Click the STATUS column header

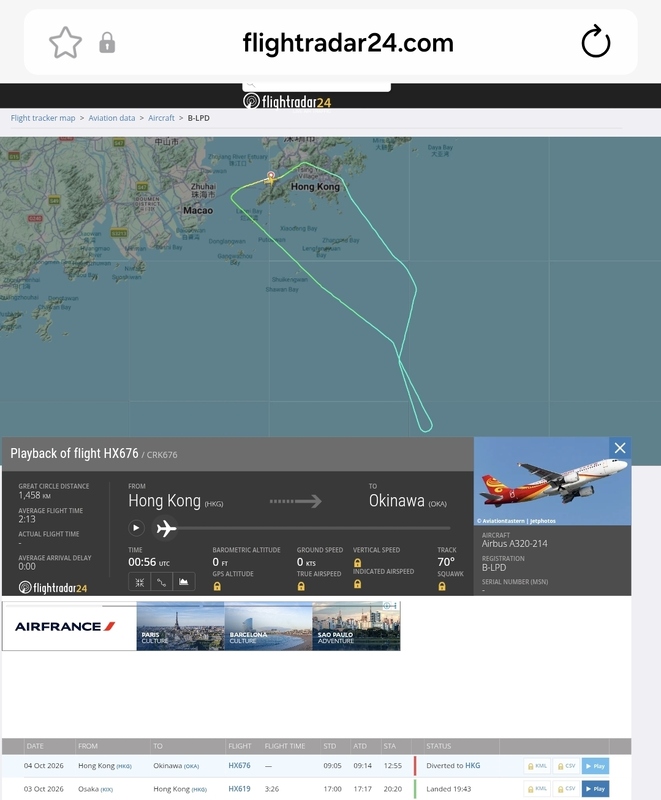pyautogui.click(x=439, y=746)
